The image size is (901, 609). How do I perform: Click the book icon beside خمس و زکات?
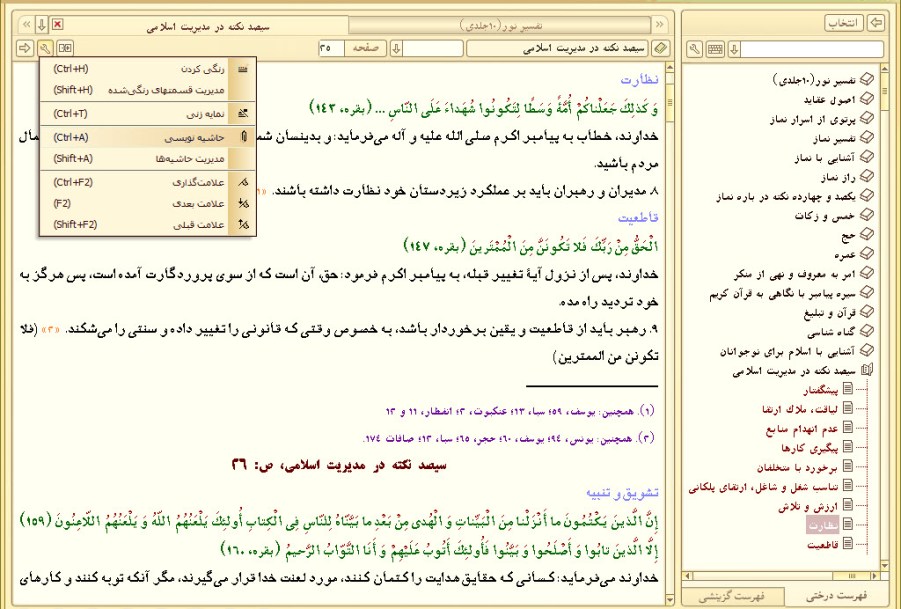pos(867,215)
